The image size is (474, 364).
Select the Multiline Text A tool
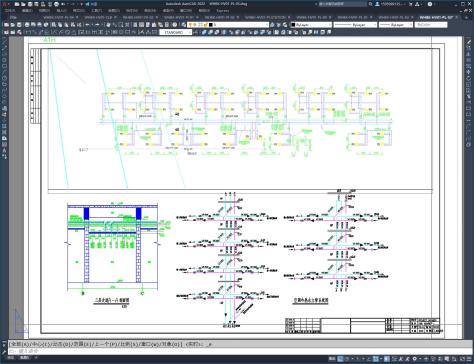tap(4, 150)
